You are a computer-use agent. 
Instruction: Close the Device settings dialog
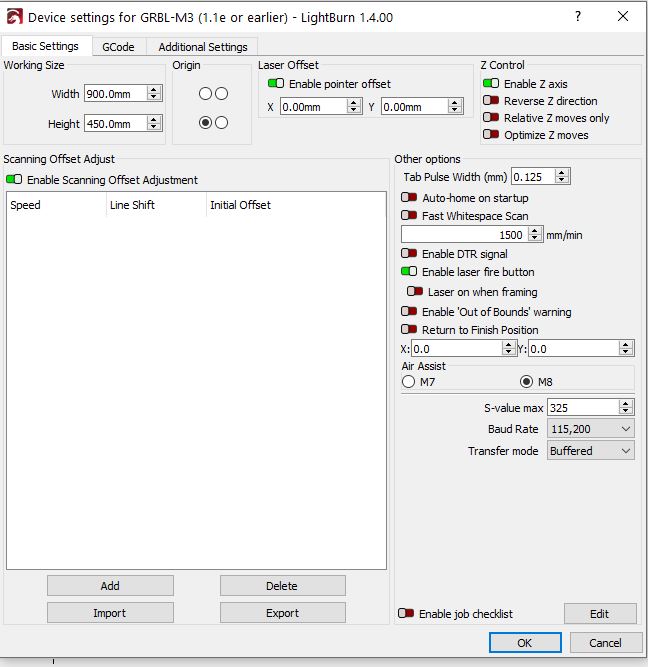(623, 17)
